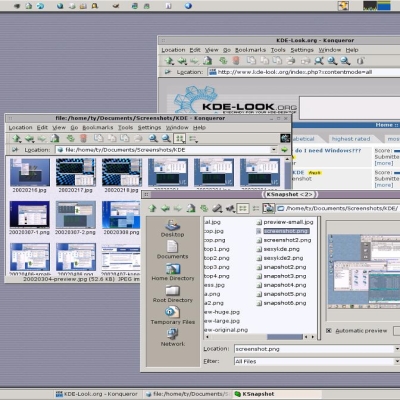400x400 pixels.
Task: Toggle preview pane button in KSnapshot dialog
Action: coord(268,209)
